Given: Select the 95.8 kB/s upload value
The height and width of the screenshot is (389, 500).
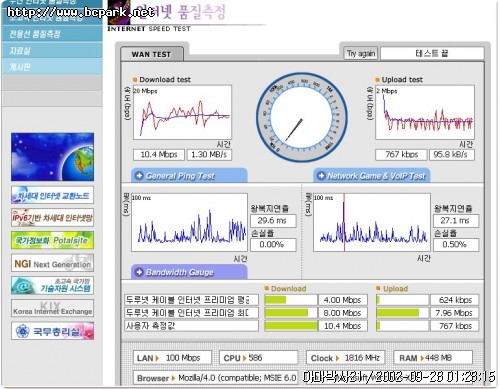Looking at the screenshot, I should tap(452, 155).
